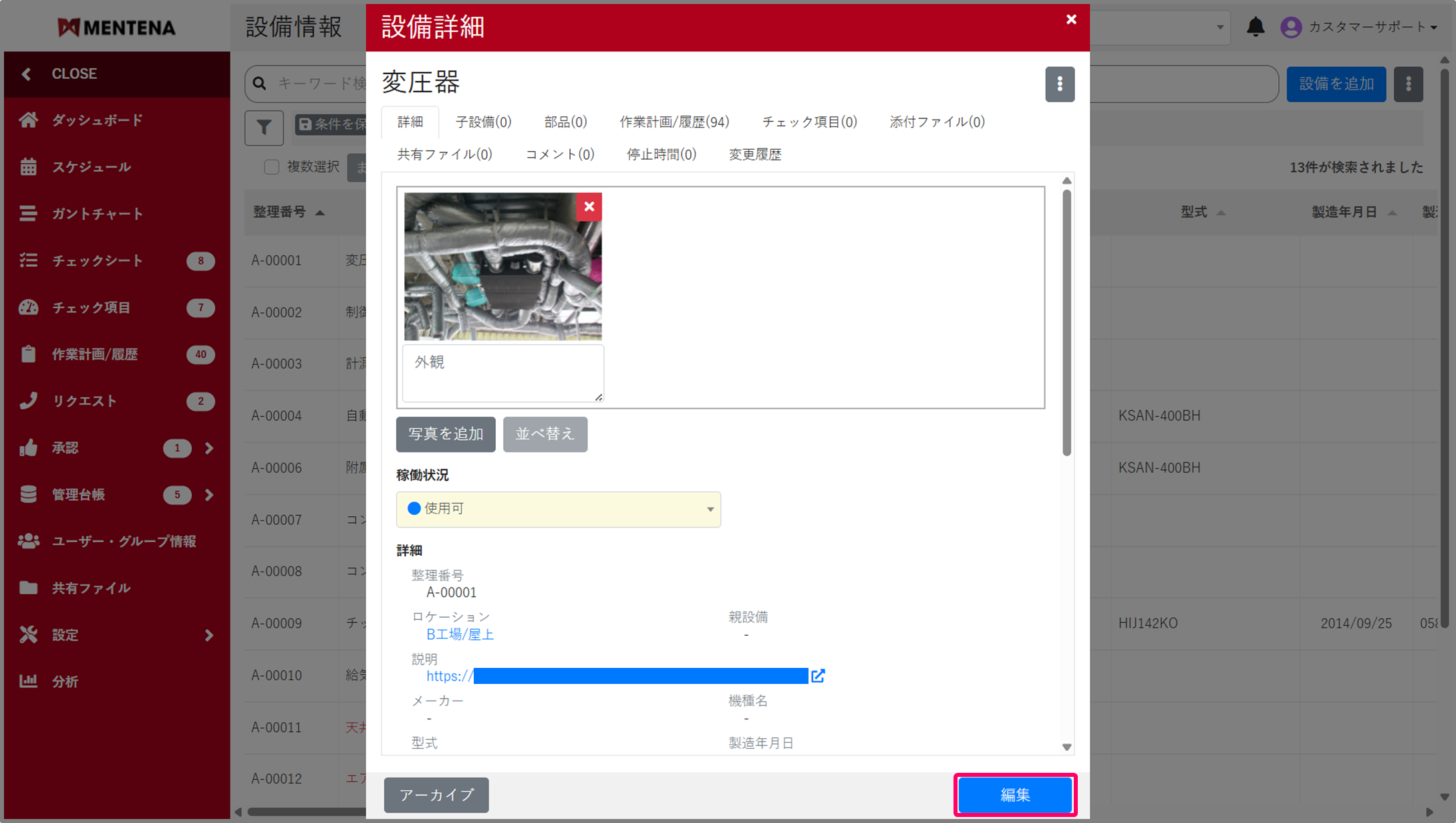Expand the 管理台帳 sidebar chevron
Viewport: 1456px width, 823px height.
click(x=208, y=495)
